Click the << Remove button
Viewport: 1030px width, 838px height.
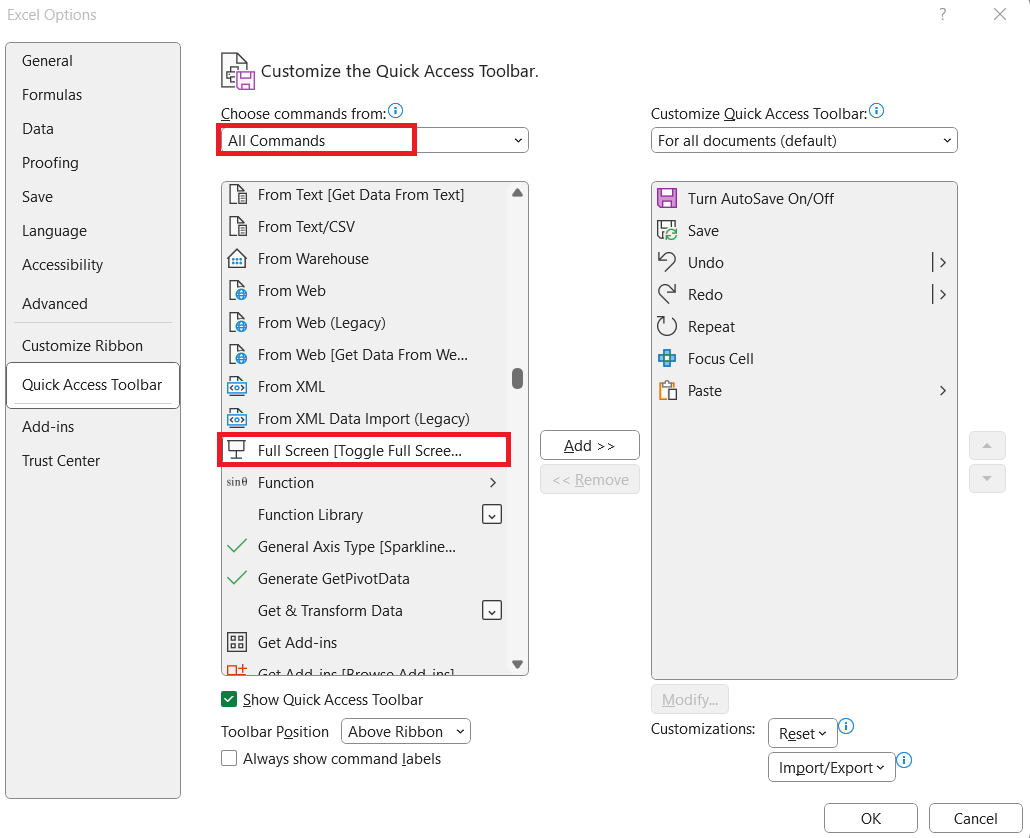[x=590, y=479]
